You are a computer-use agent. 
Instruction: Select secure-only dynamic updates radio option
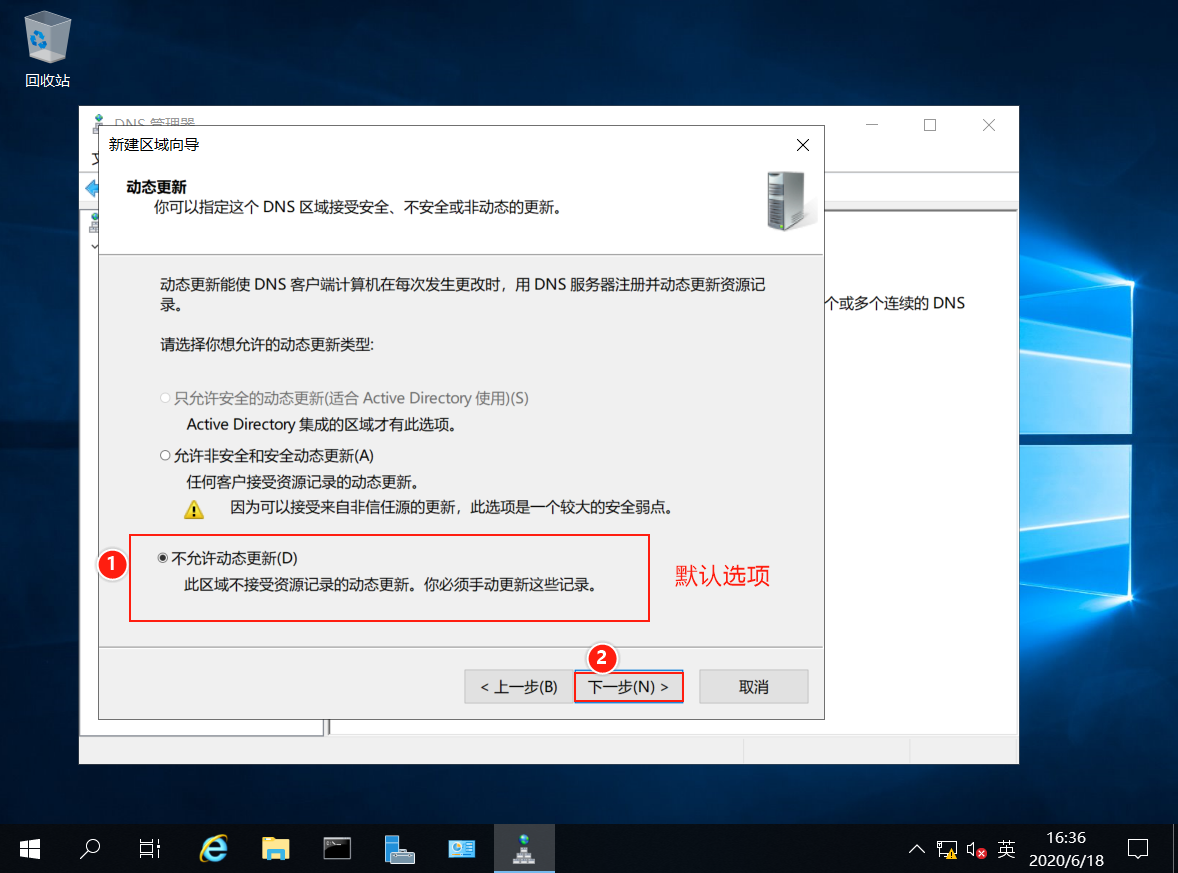[x=165, y=398]
